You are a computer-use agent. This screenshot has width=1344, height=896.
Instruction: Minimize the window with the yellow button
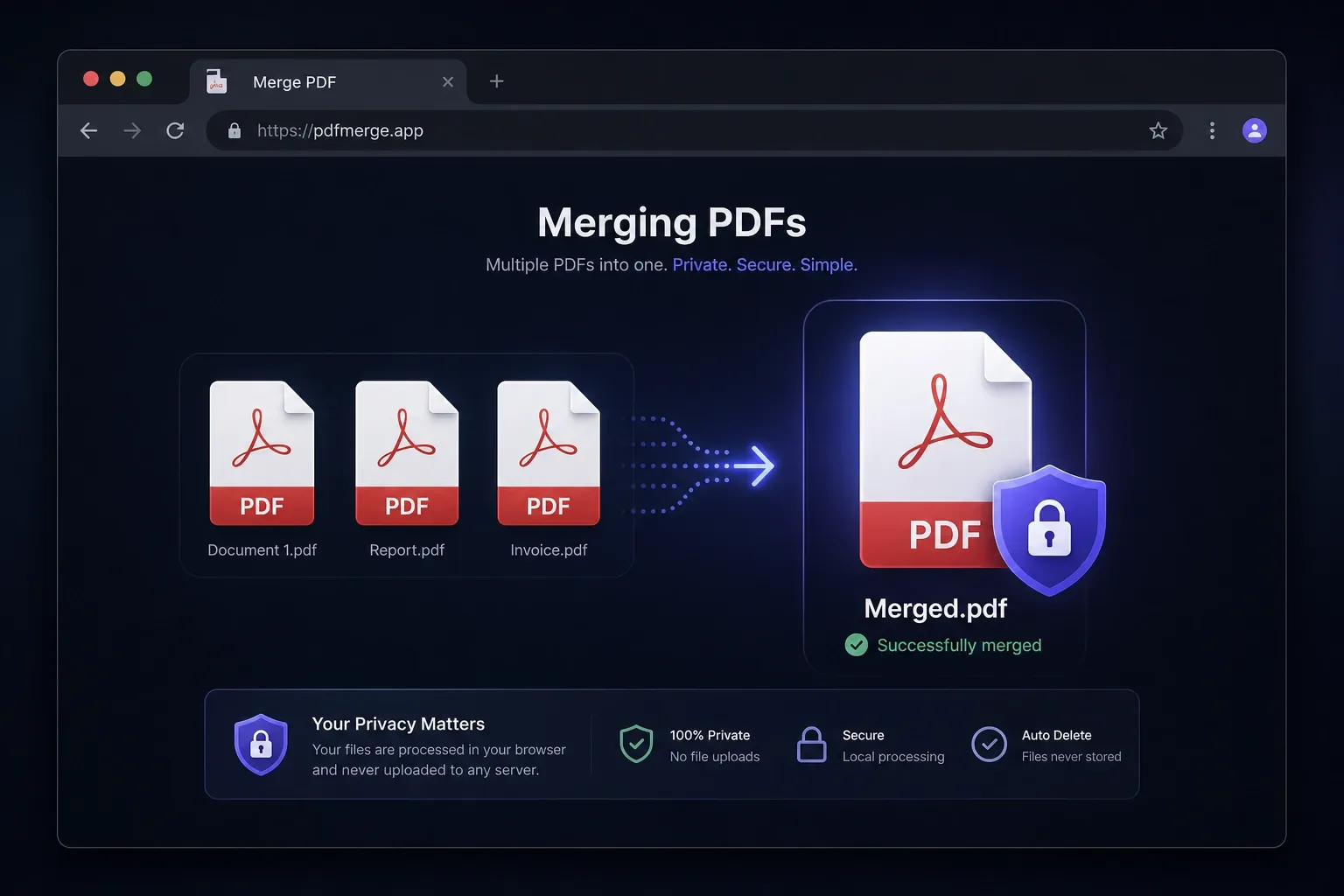pos(117,79)
